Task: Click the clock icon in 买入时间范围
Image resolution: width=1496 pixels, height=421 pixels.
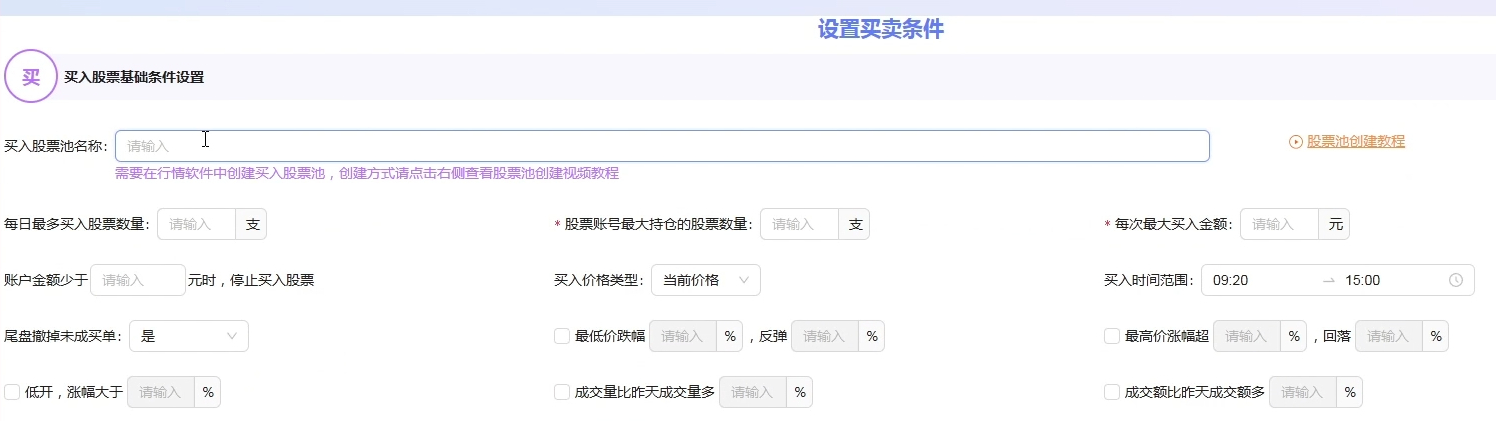Action: click(1456, 280)
